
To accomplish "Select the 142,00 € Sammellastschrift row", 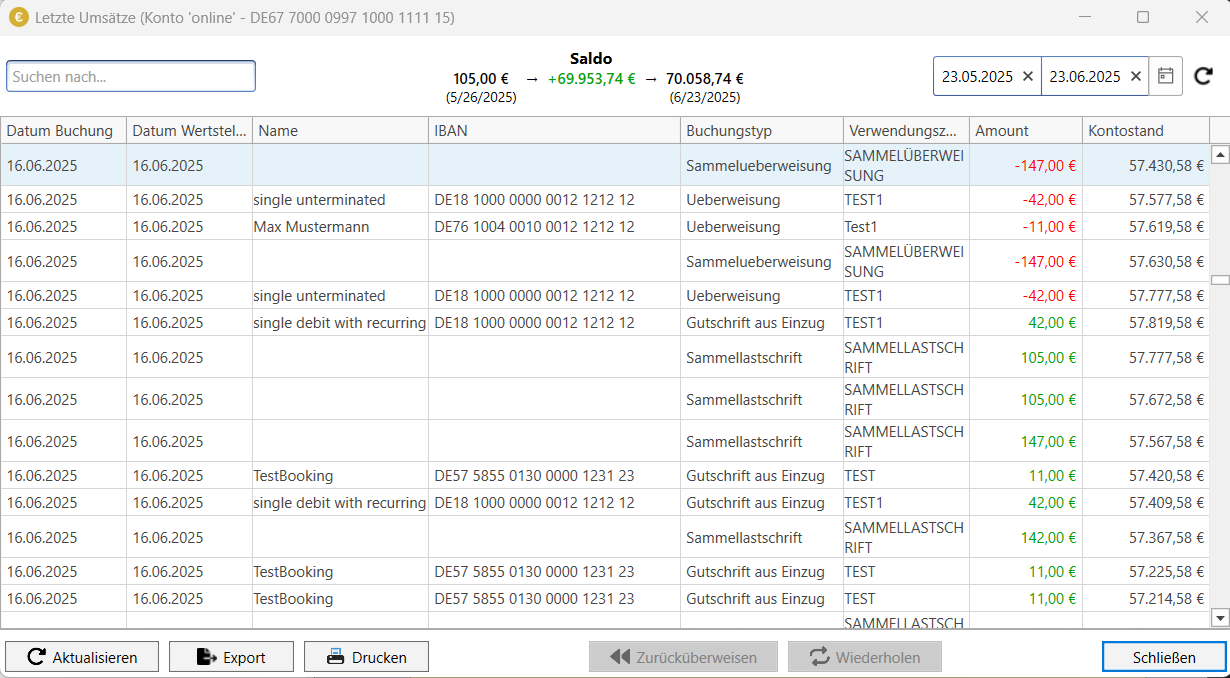I will point(605,537).
